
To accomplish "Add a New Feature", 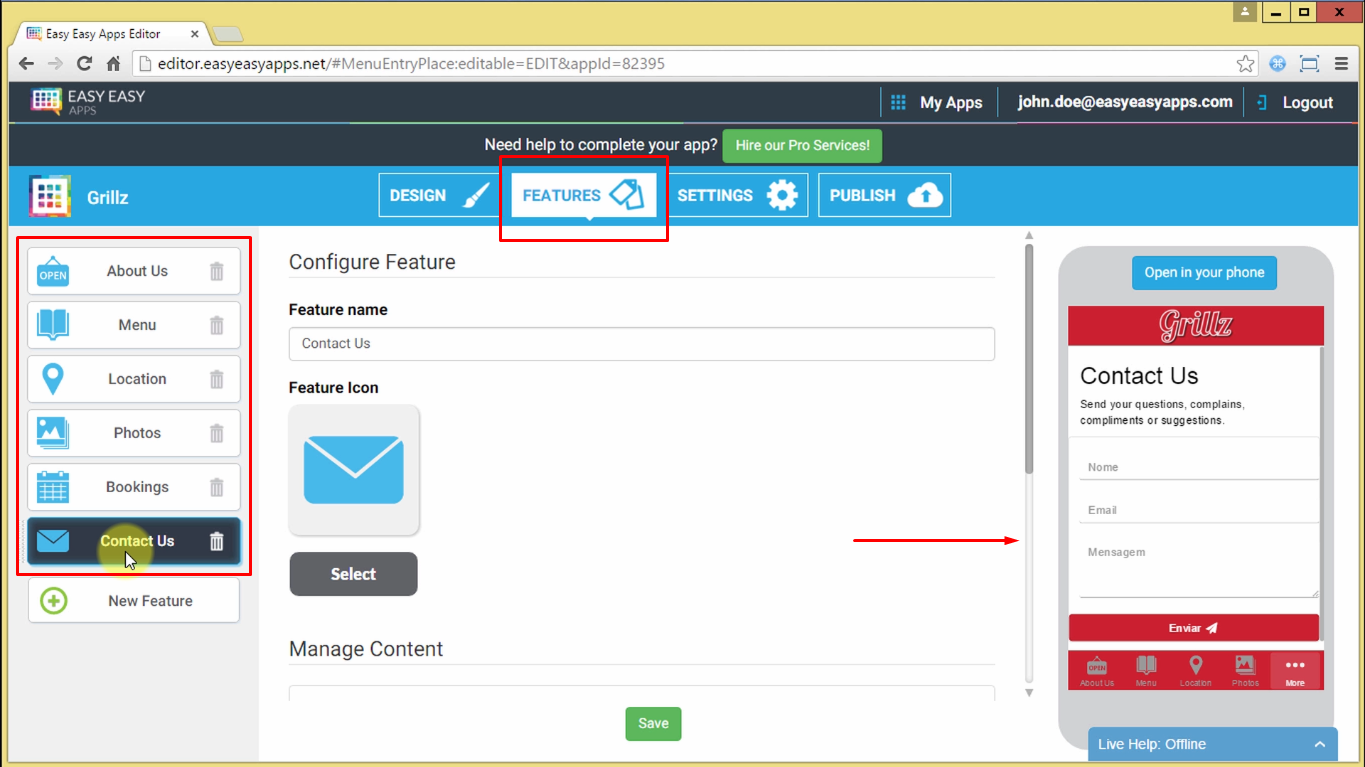I will point(134,601).
